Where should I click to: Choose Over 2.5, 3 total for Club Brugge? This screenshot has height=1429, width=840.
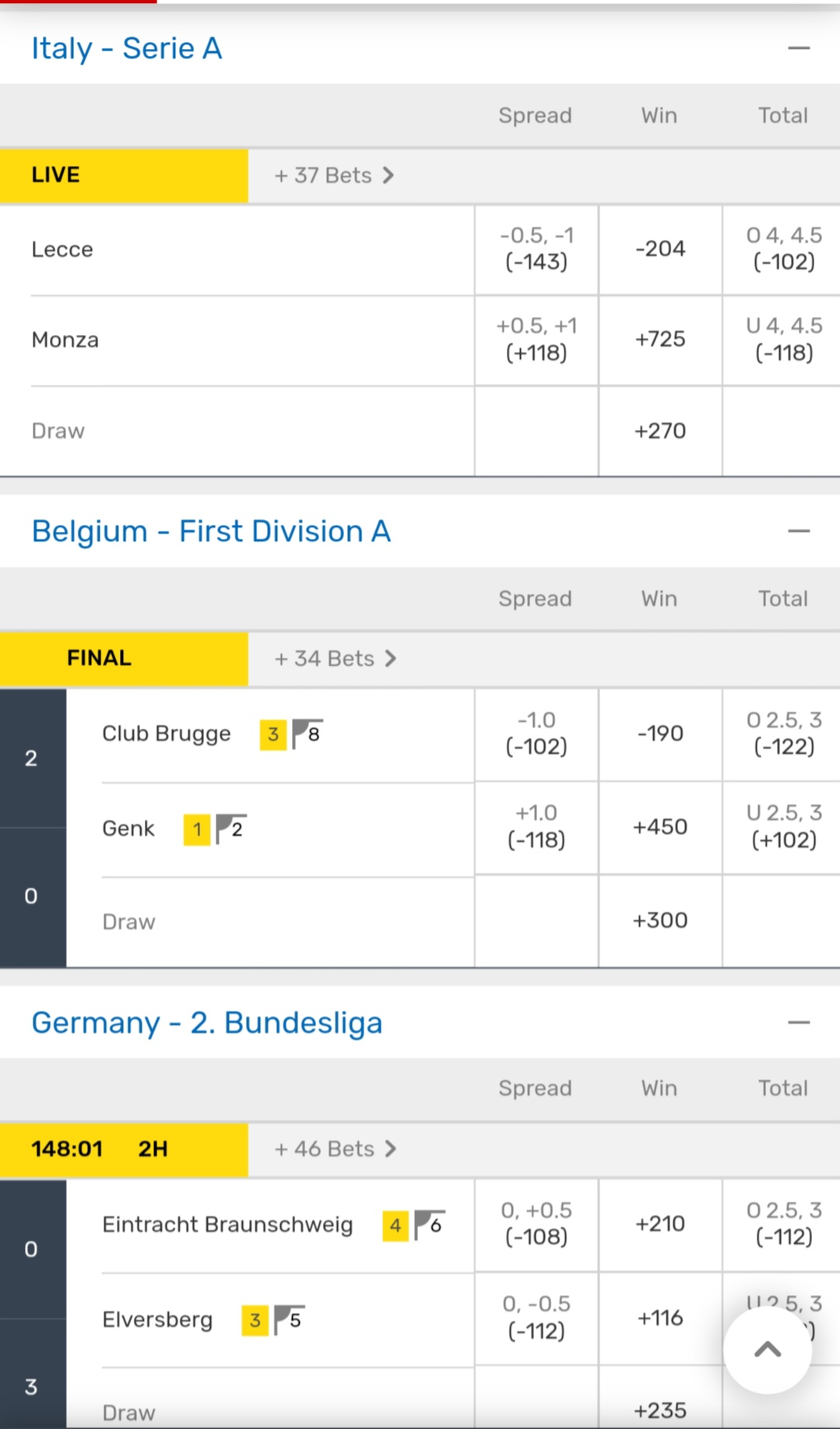click(783, 734)
